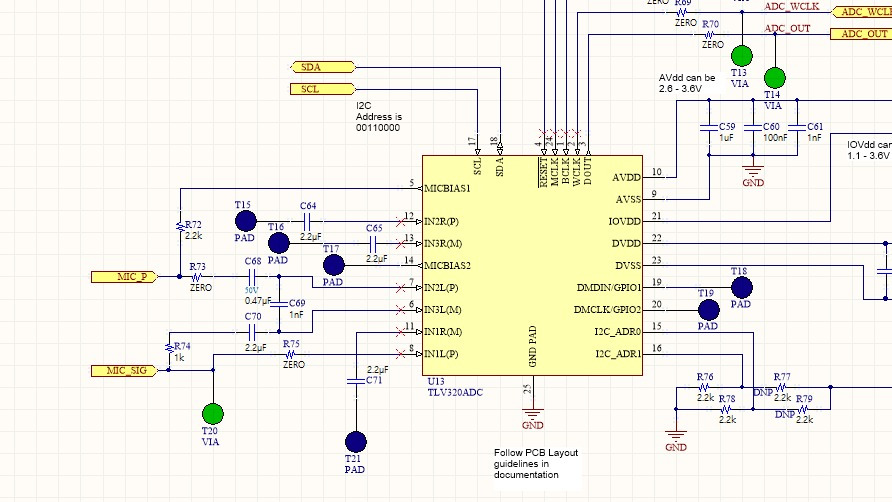This screenshot has width=892, height=502.
Task: Select the T21 PAD test point circle
Action: 356,442
